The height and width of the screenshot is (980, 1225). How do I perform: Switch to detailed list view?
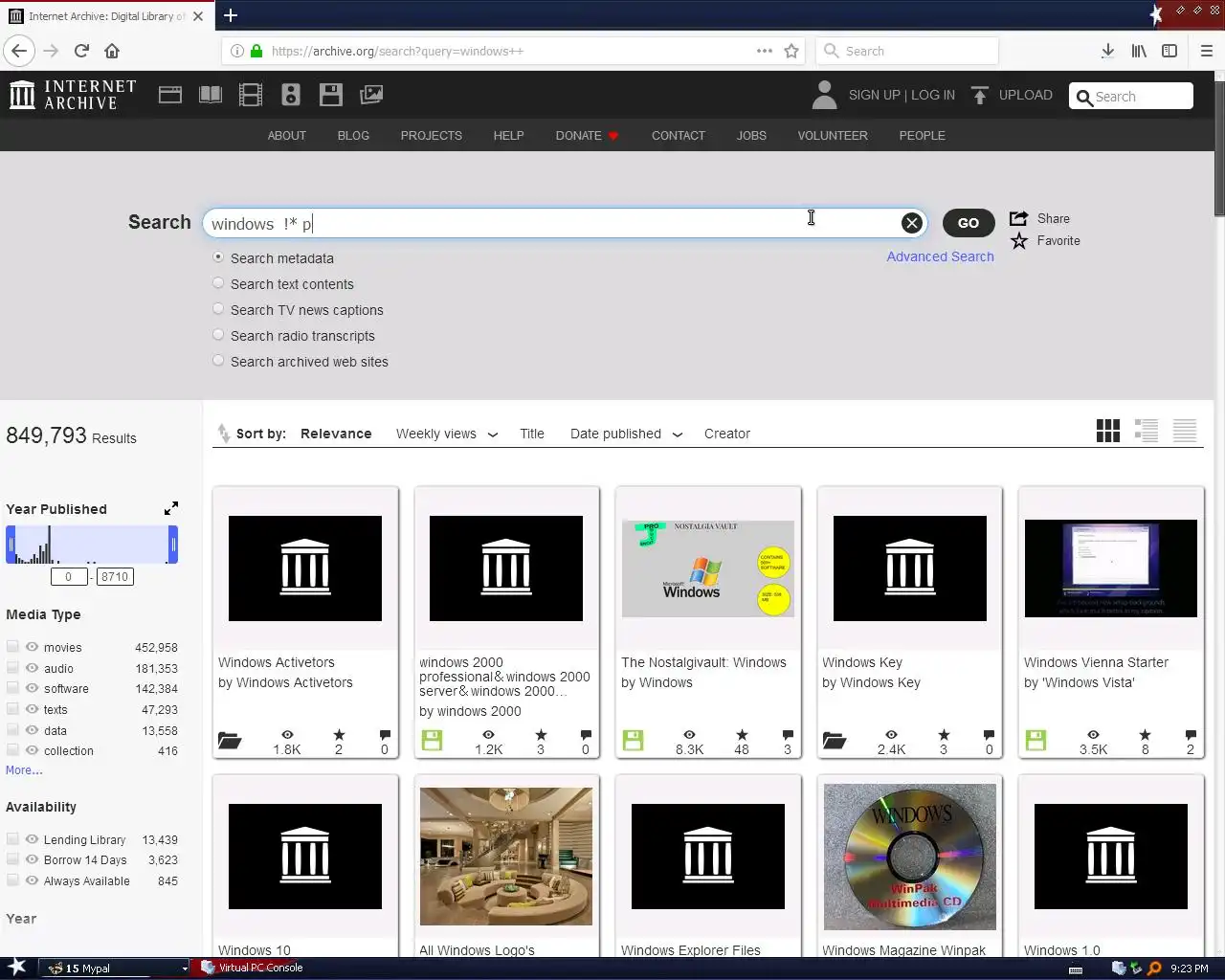pyautogui.click(x=1147, y=432)
